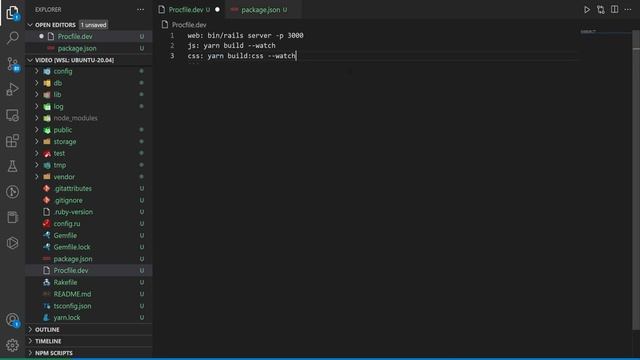Click line number 2 in the gutter

pos(172,46)
